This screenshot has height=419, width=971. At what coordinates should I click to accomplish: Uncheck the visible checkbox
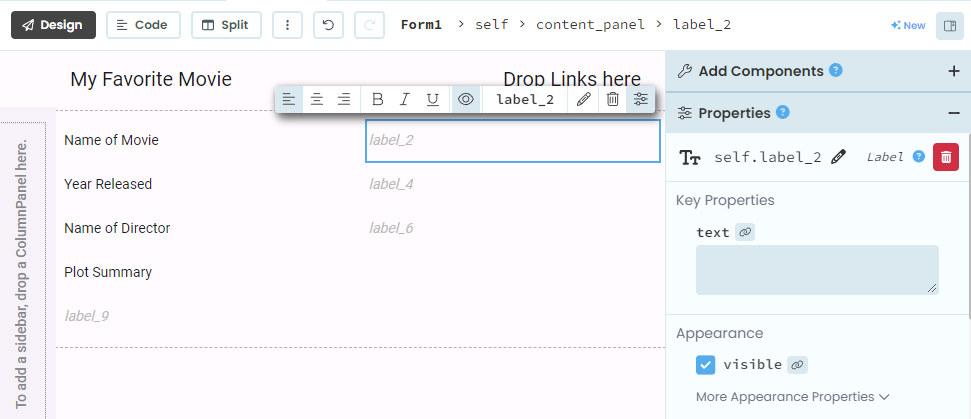pyautogui.click(x=706, y=365)
